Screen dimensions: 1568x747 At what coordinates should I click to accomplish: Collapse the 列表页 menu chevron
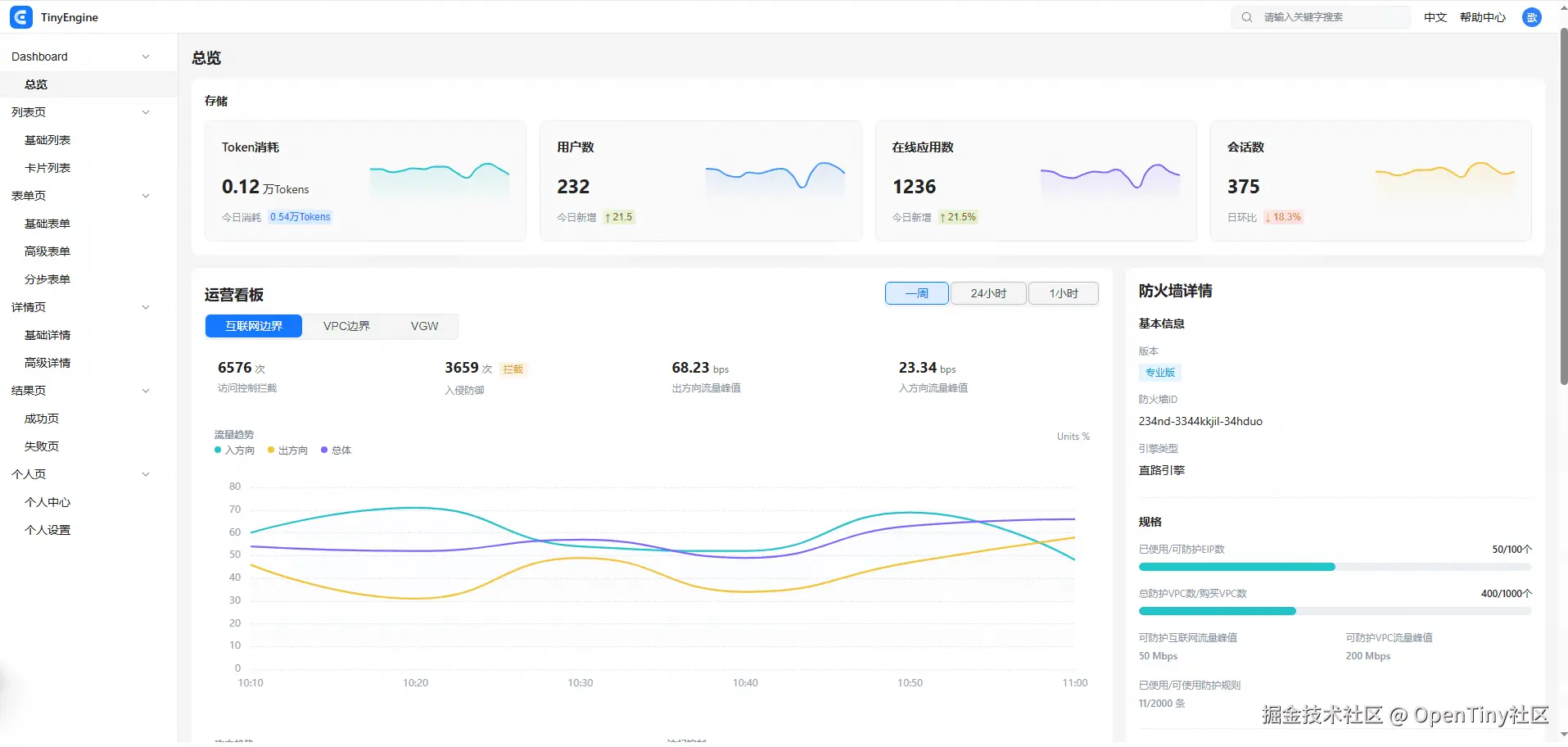pos(146,112)
